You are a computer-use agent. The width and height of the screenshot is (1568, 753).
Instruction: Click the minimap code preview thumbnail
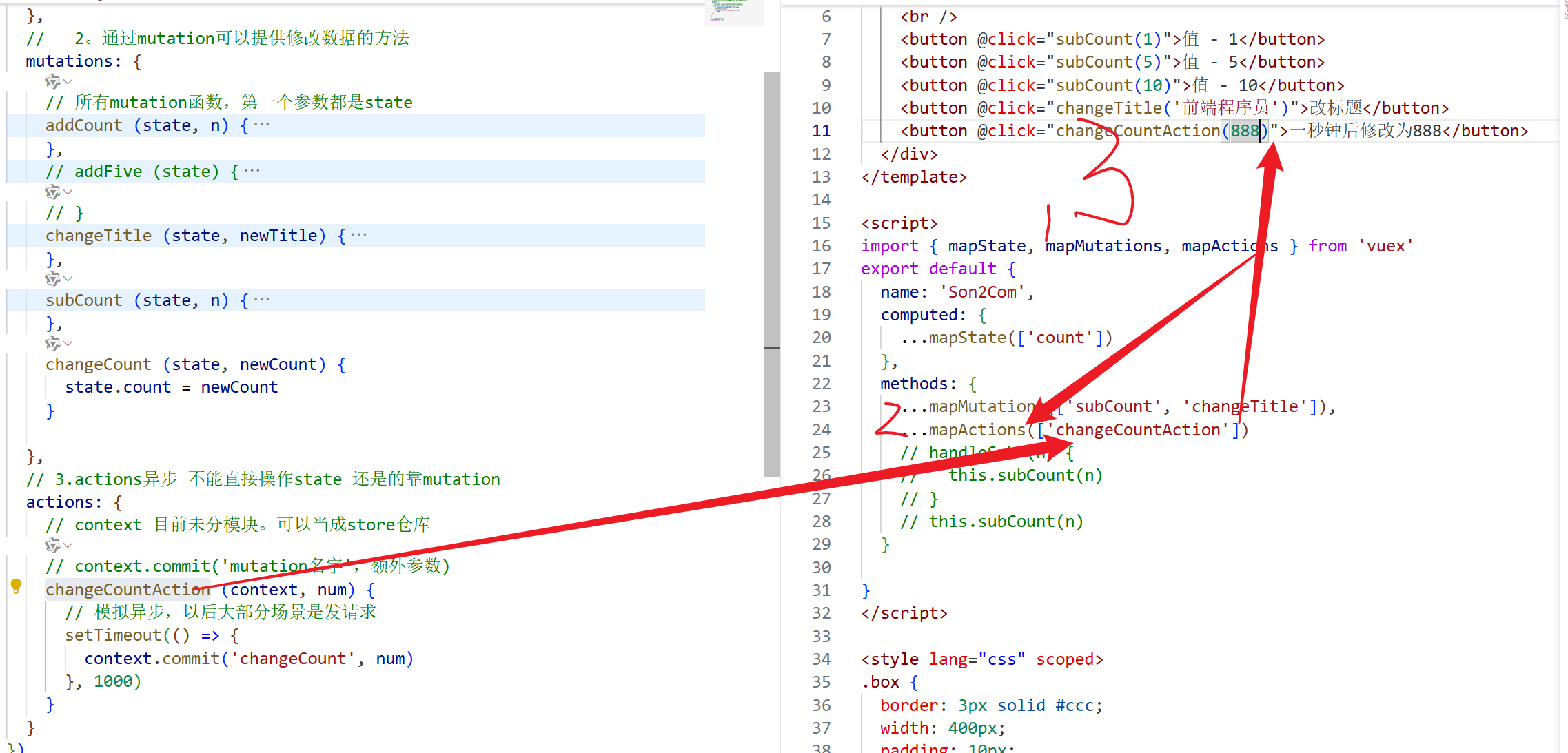[x=728, y=10]
